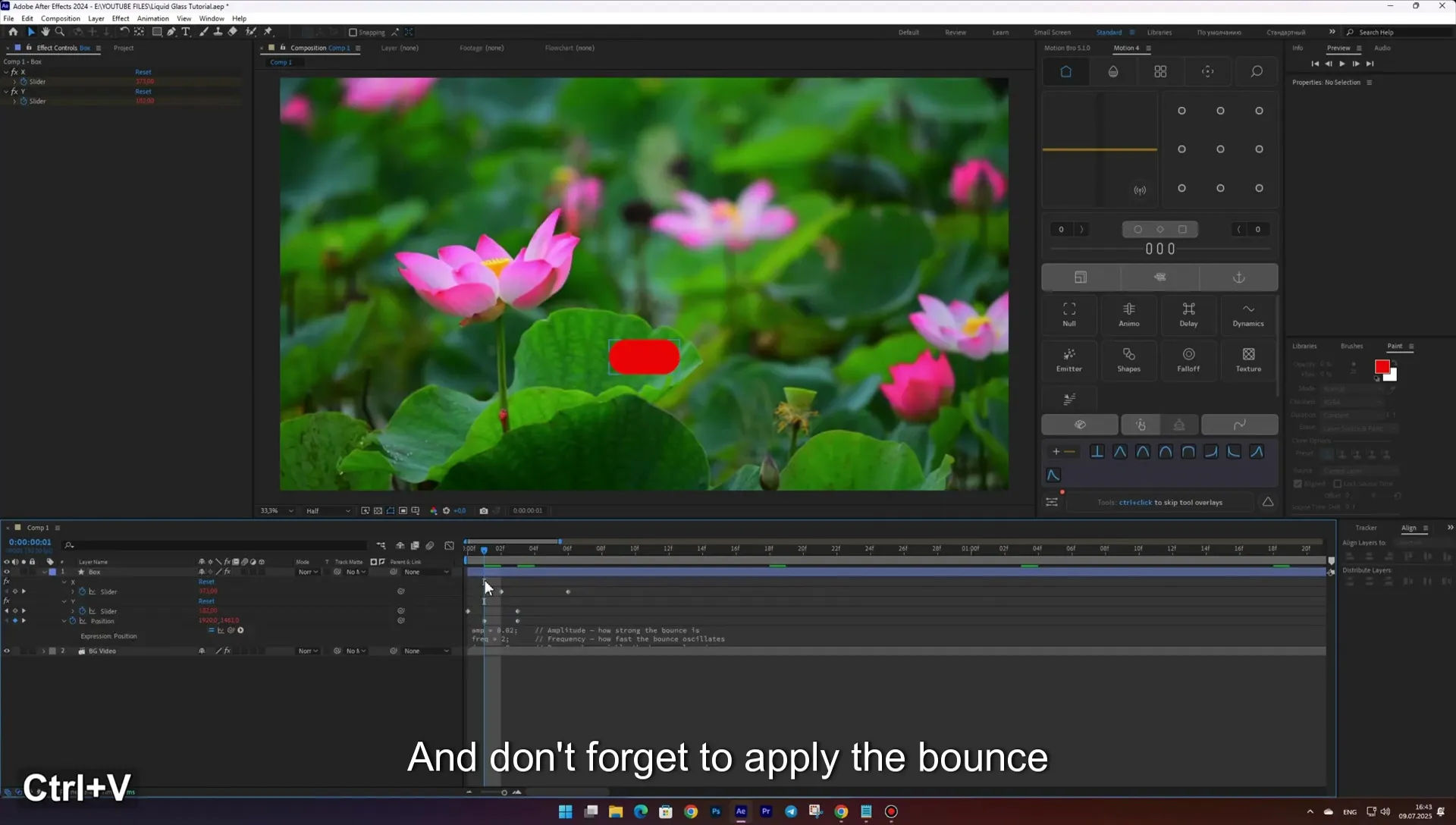Open Photoshop from the Windows taskbar

[x=716, y=811]
